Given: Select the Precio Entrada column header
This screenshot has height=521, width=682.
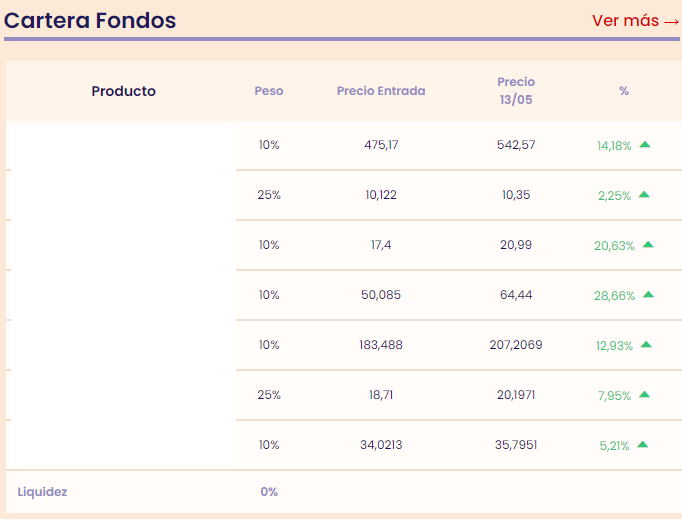Looking at the screenshot, I should 381,91.
